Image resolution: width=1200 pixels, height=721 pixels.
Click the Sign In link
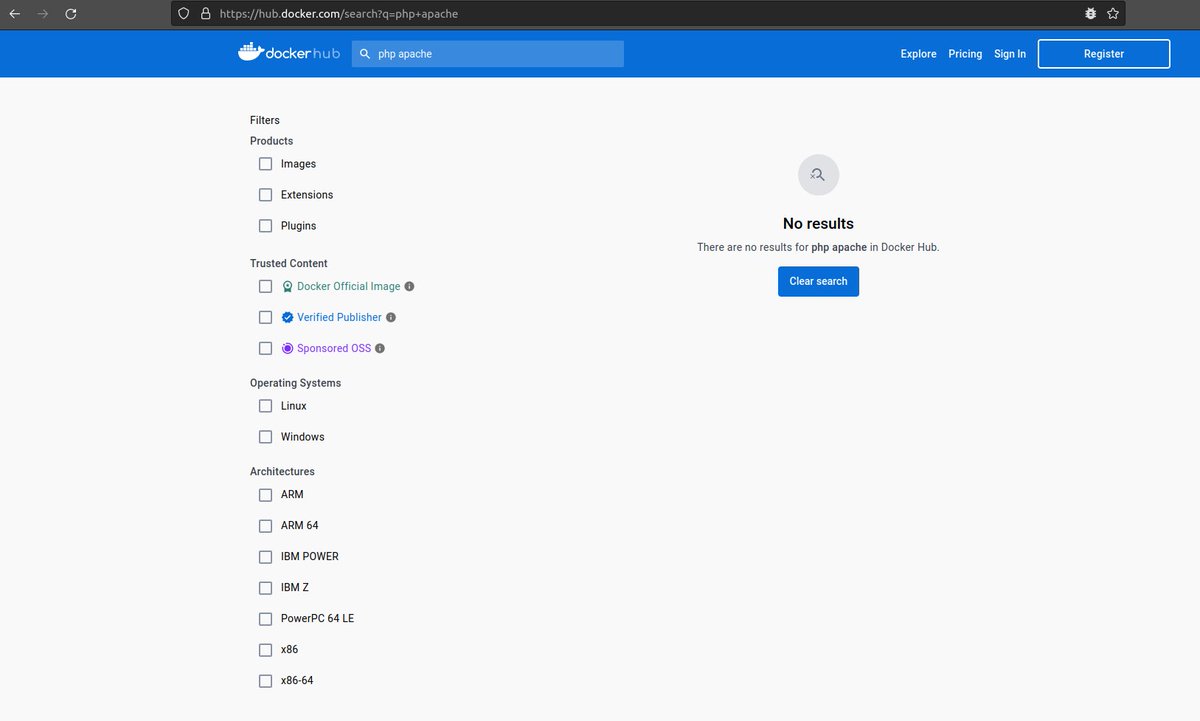(x=1009, y=54)
